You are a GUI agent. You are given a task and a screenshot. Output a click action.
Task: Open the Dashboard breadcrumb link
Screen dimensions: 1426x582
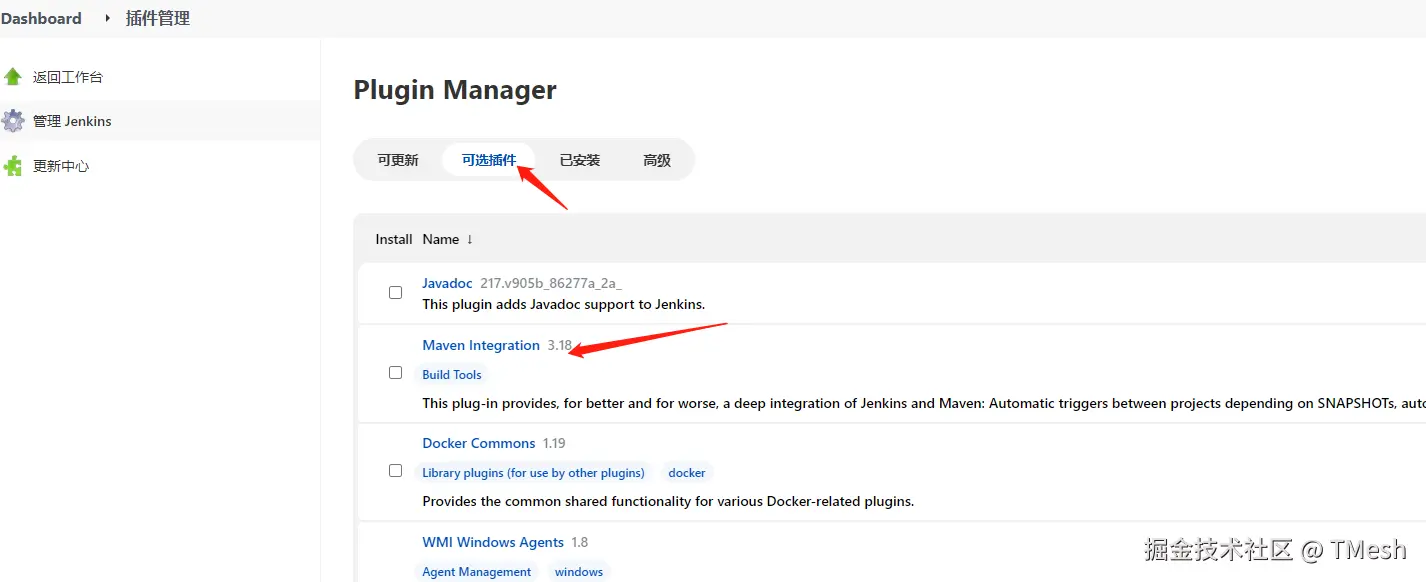pos(41,18)
